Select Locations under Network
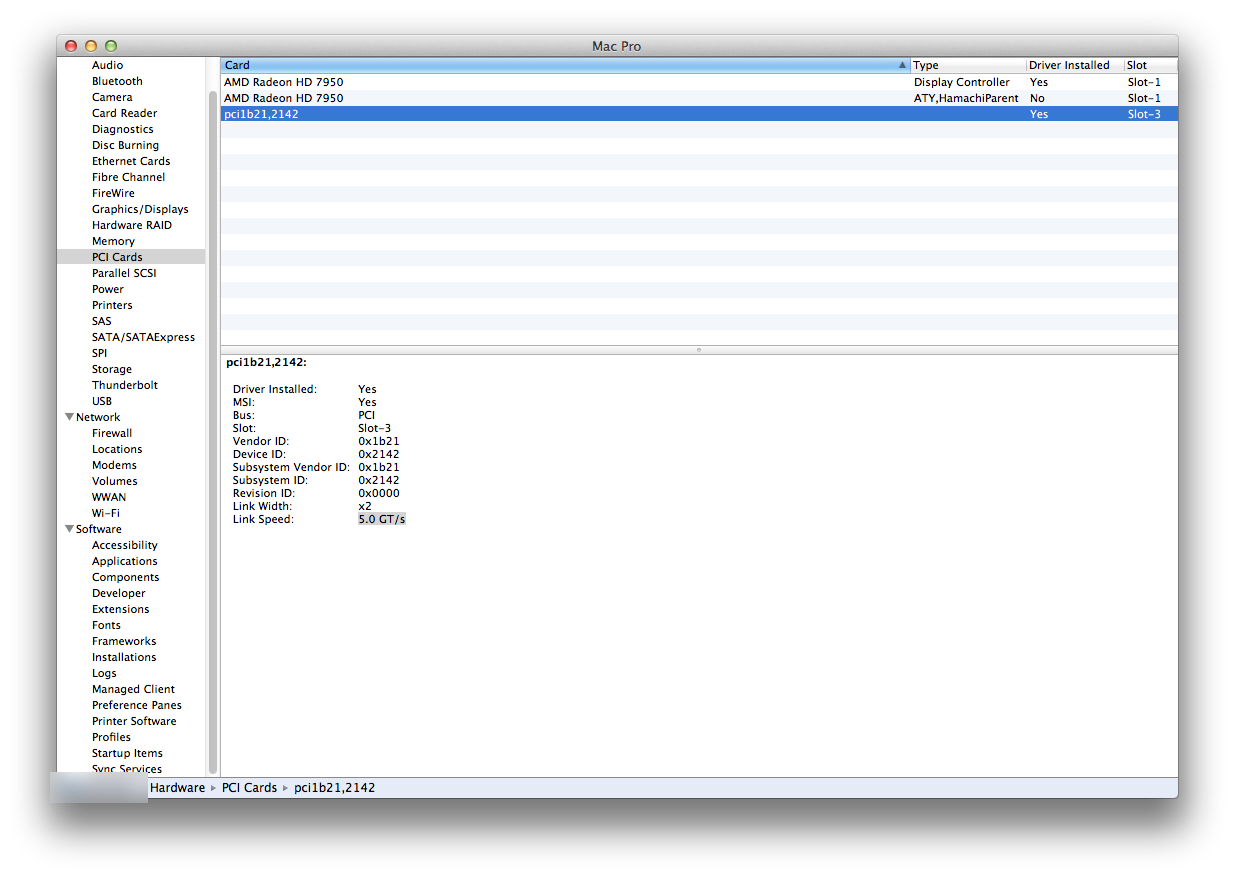1235x877 pixels. click(117, 449)
